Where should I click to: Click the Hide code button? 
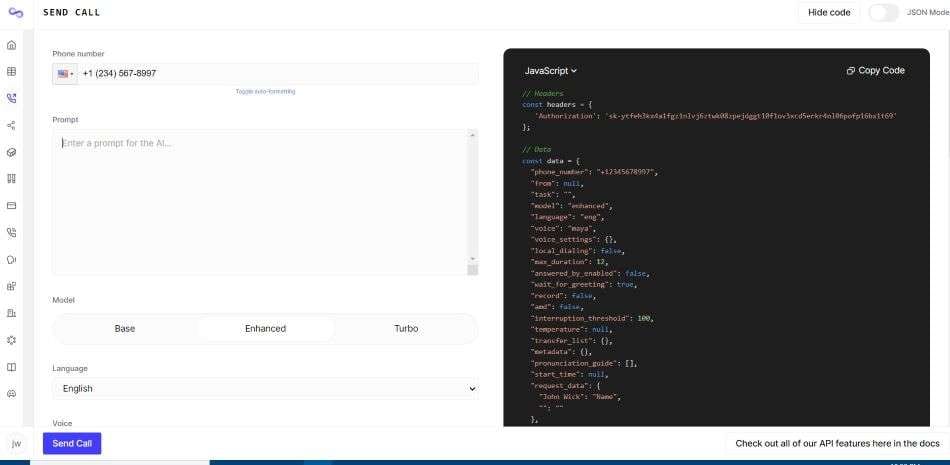pos(829,12)
